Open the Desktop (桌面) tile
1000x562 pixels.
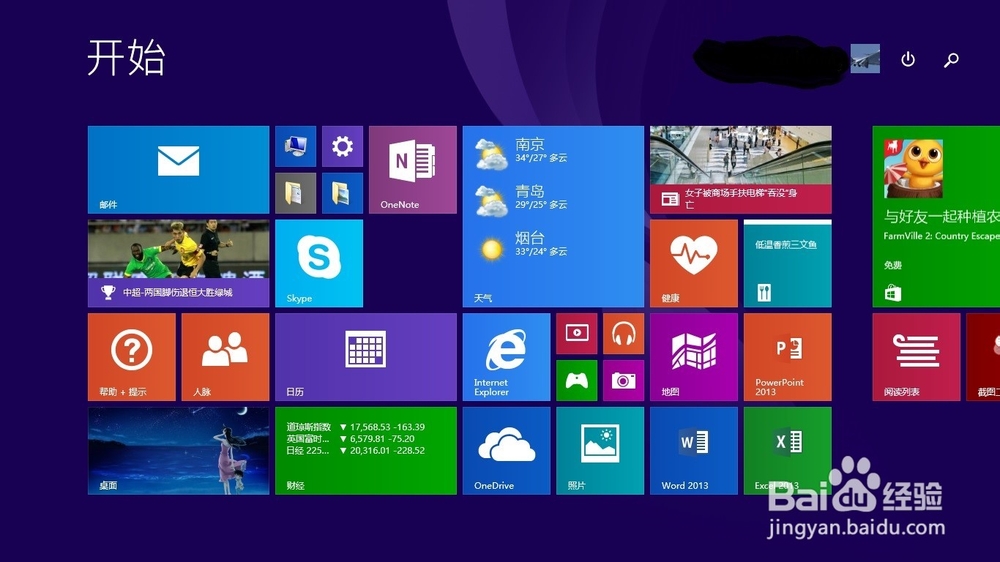tap(178, 451)
